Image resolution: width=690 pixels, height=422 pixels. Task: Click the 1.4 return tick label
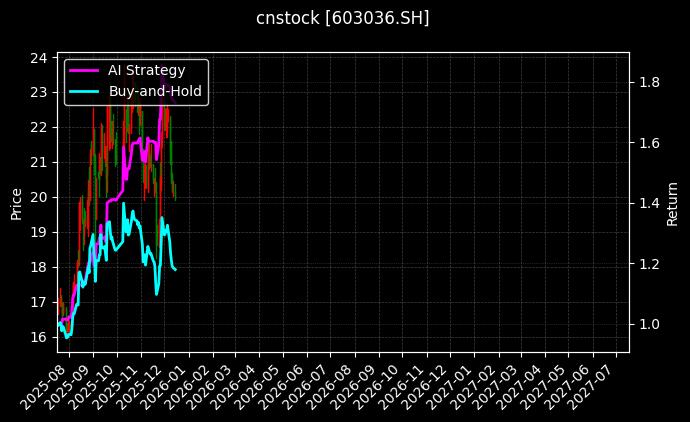point(649,203)
